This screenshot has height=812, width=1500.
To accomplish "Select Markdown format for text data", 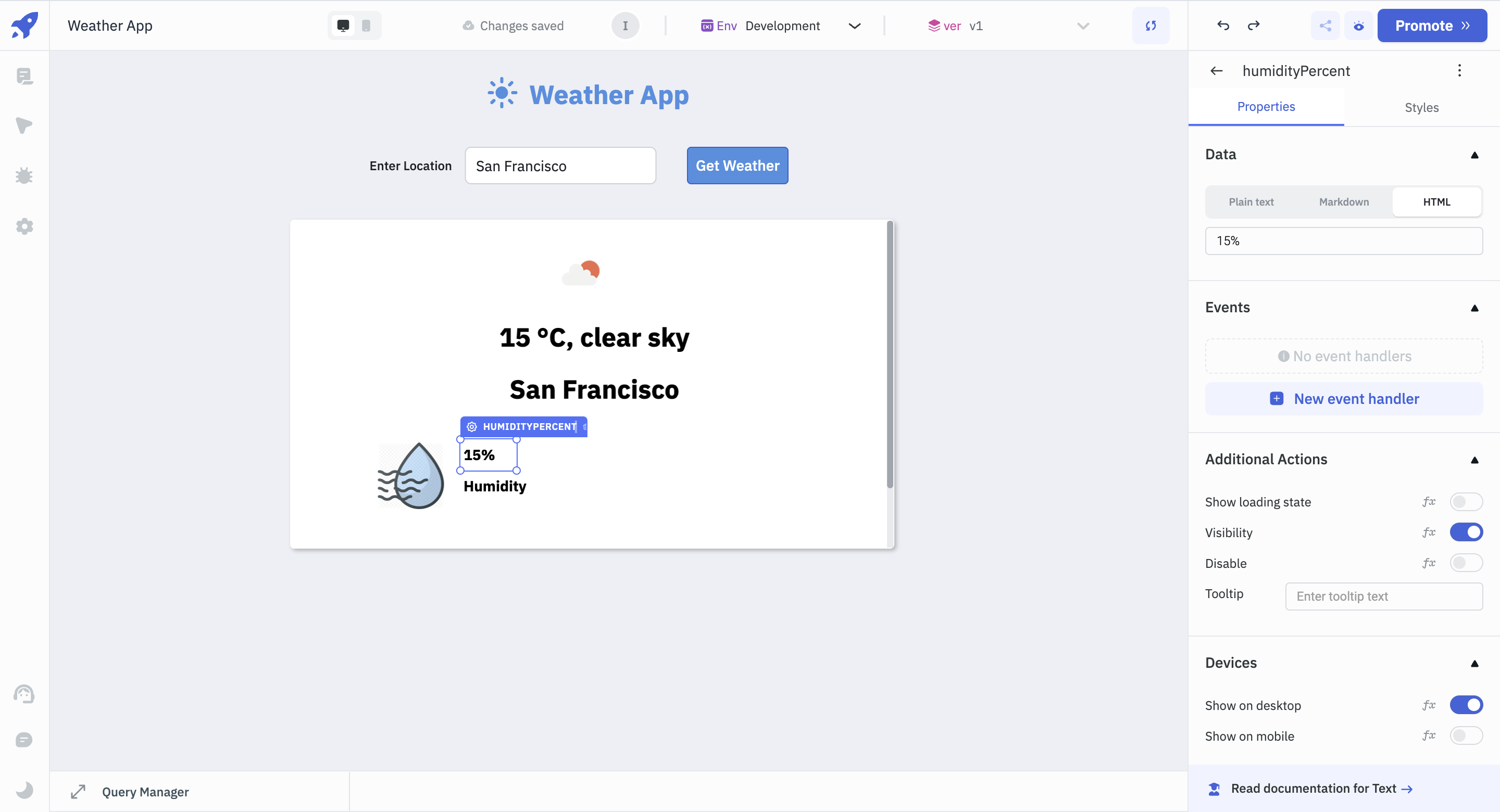I will point(1343,201).
